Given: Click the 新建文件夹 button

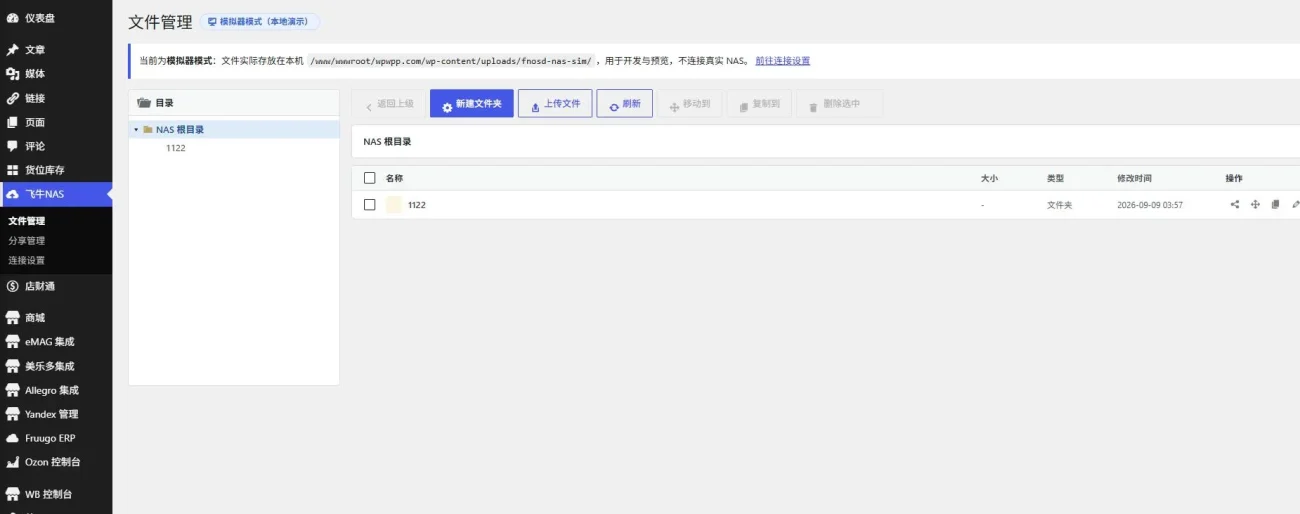Looking at the screenshot, I should tap(472, 104).
